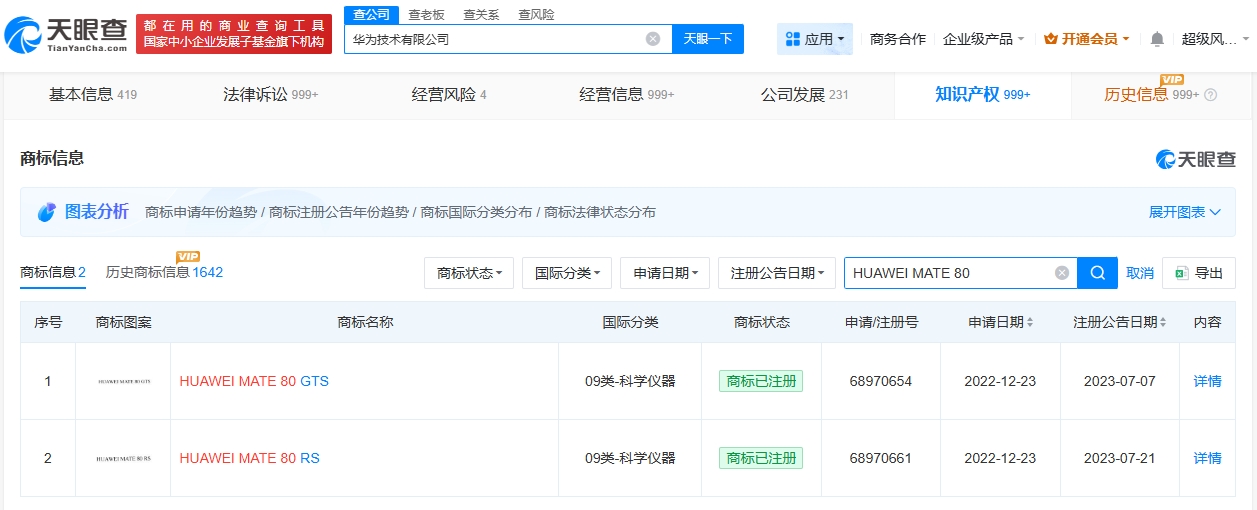The image size is (1257, 510).
Task: Click the HUAWEI MATE 80 RS trademark thumbnail
Action: pos(123,458)
